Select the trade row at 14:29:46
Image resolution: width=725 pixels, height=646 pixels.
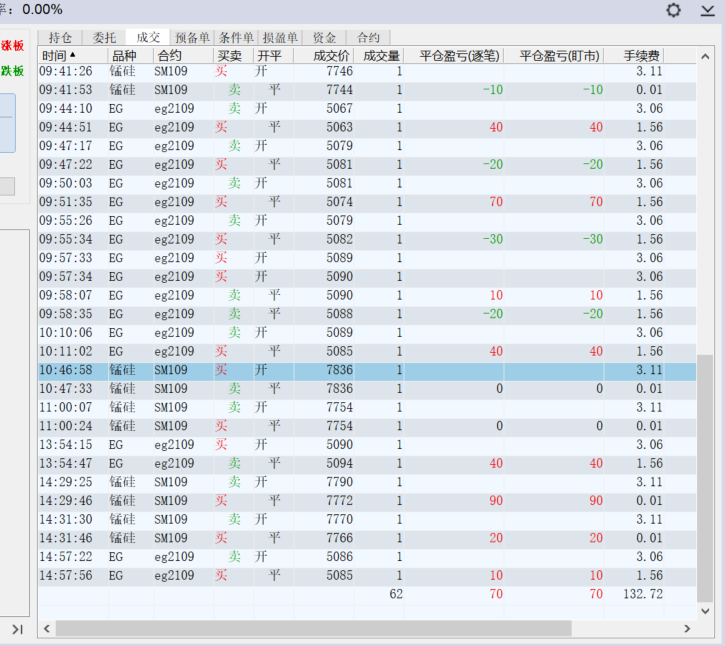(367, 501)
